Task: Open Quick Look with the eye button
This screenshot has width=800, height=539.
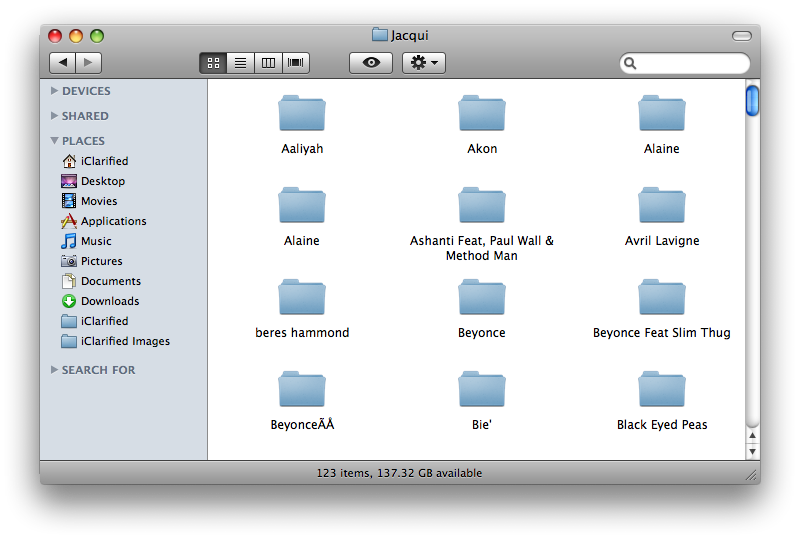Action: click(x=371, y=63)
